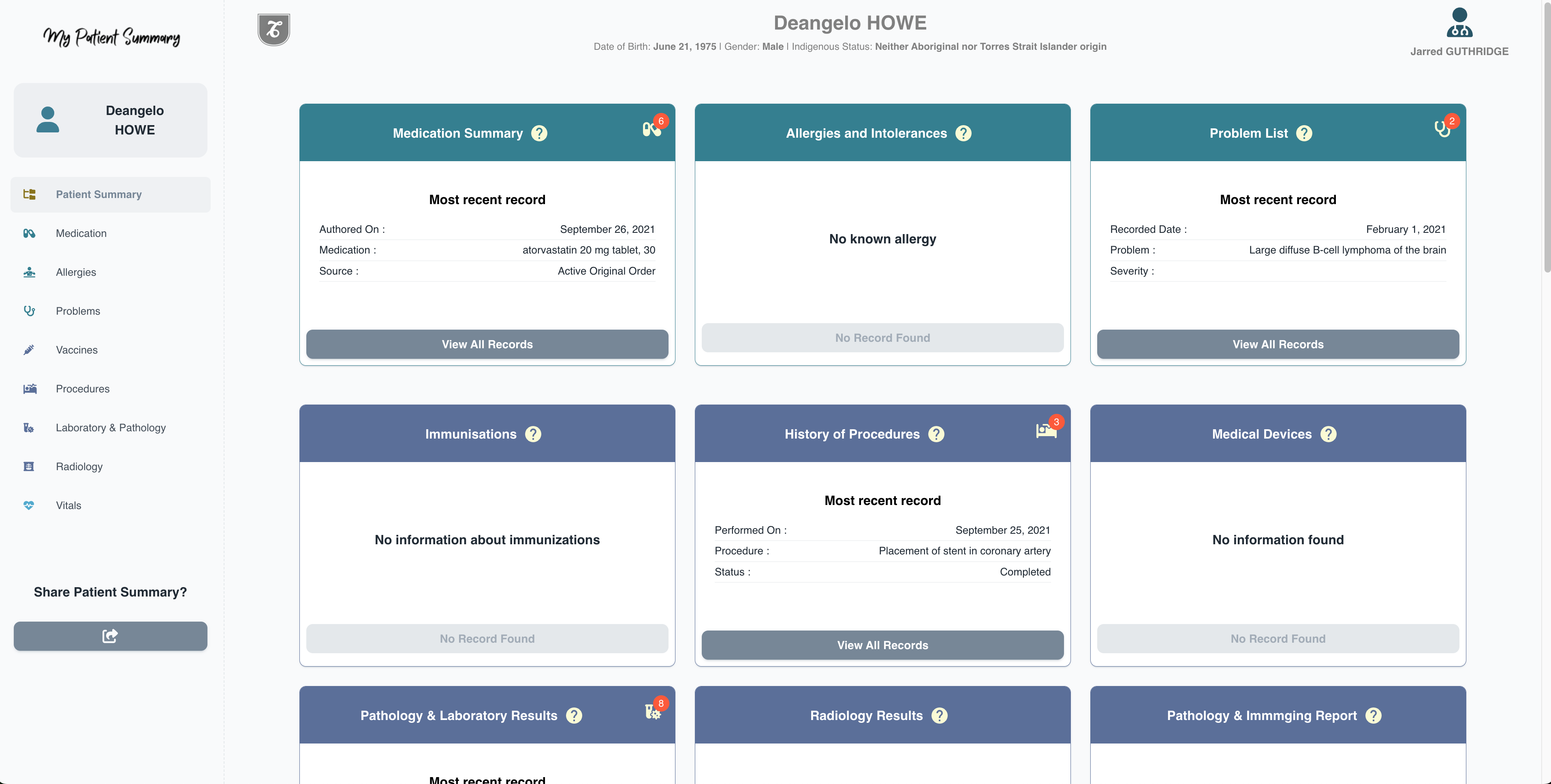The image size is (1551, 784).
Task: Open the Medication page from sidebar
Action: 81,233
